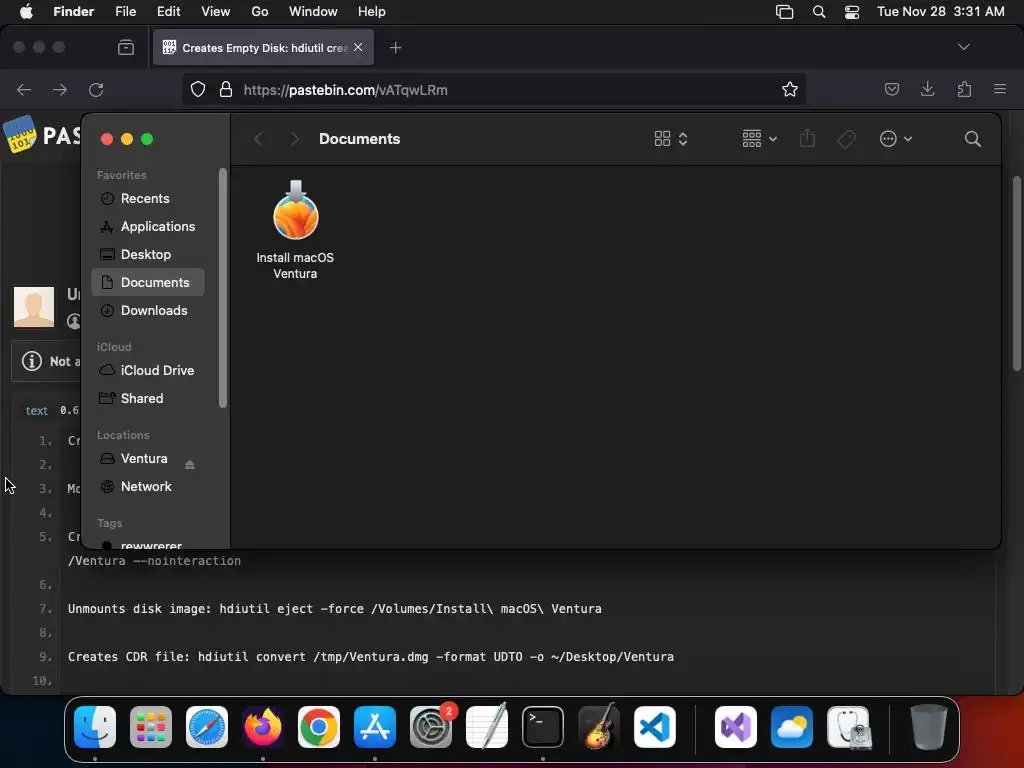Click the date and time clock
The width and height of the screenshot is (1024, 768).
click(940, 12)
